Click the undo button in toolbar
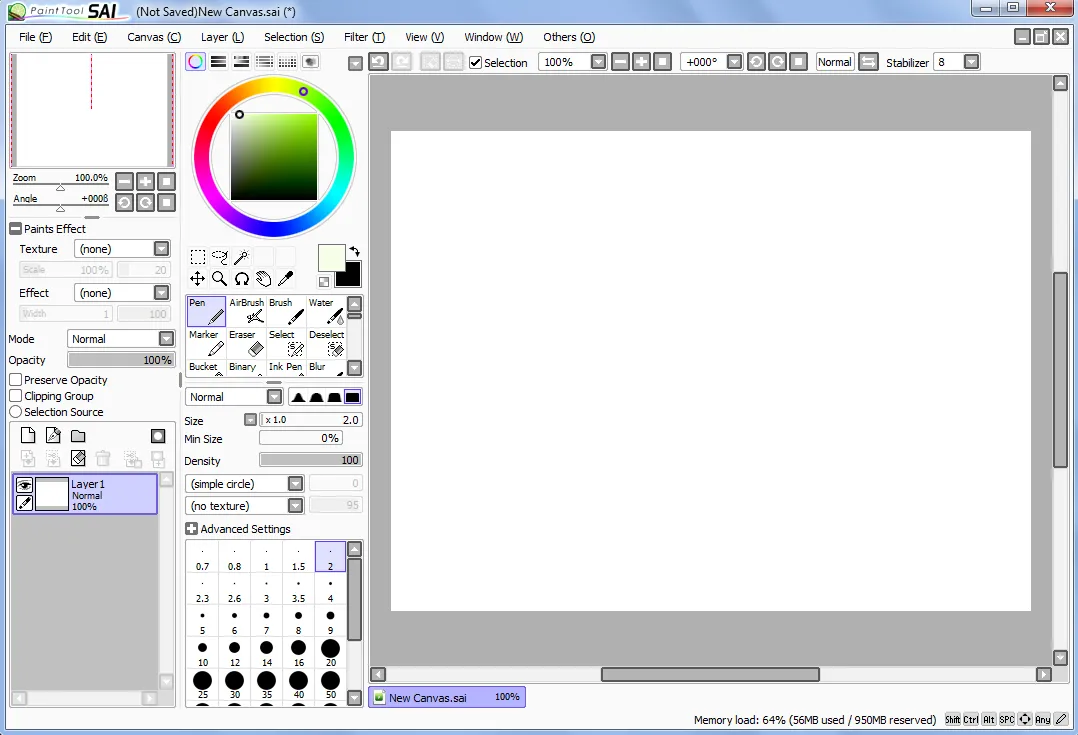The height and width of the screenshot is (735, 1078). point(378,62)
